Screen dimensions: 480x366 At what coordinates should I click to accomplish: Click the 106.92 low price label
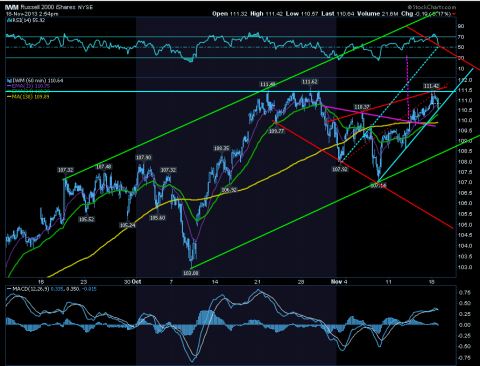click(229, 190)
